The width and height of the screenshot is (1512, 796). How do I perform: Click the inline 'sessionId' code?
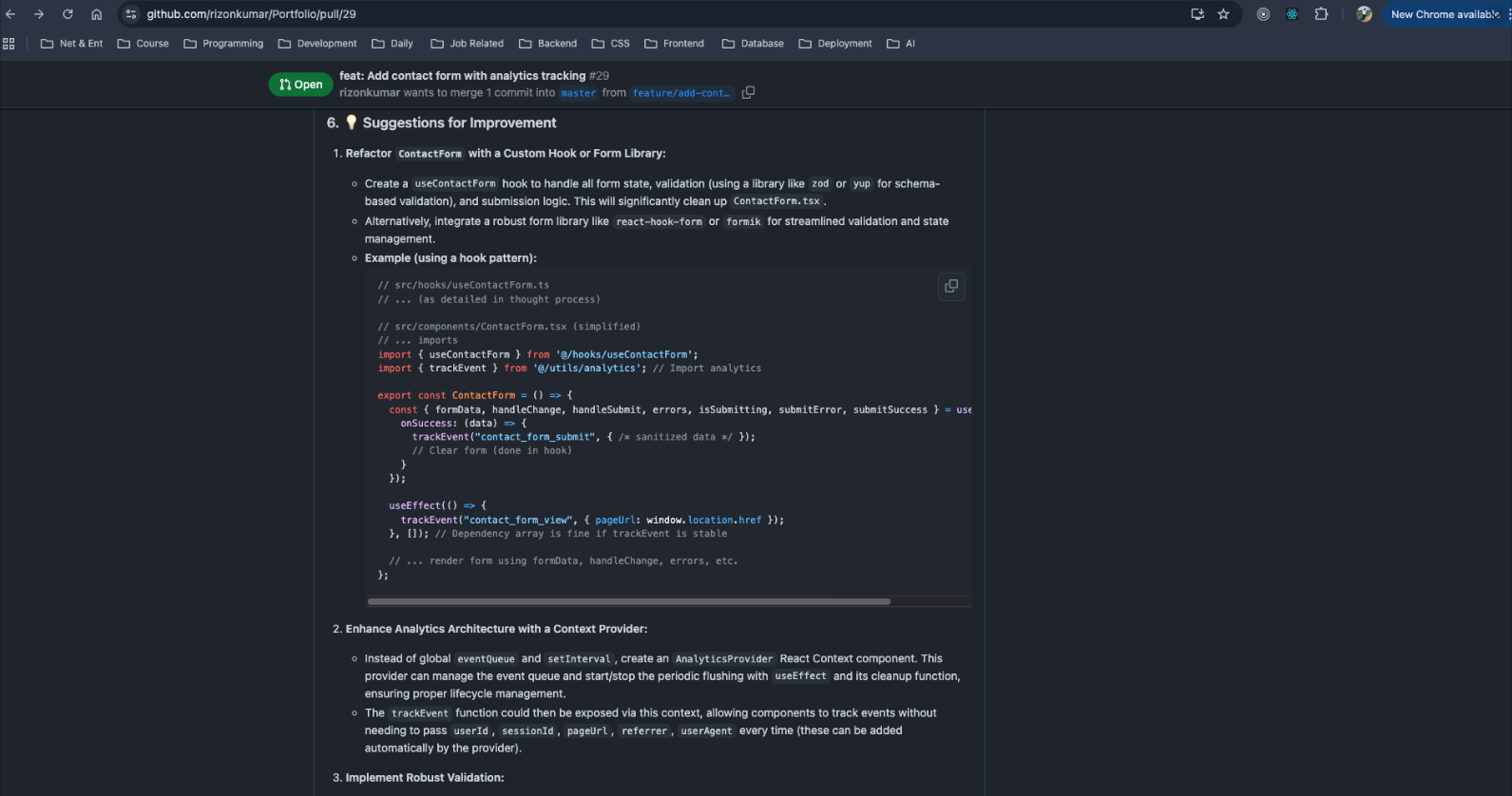[x=527, y=731]
